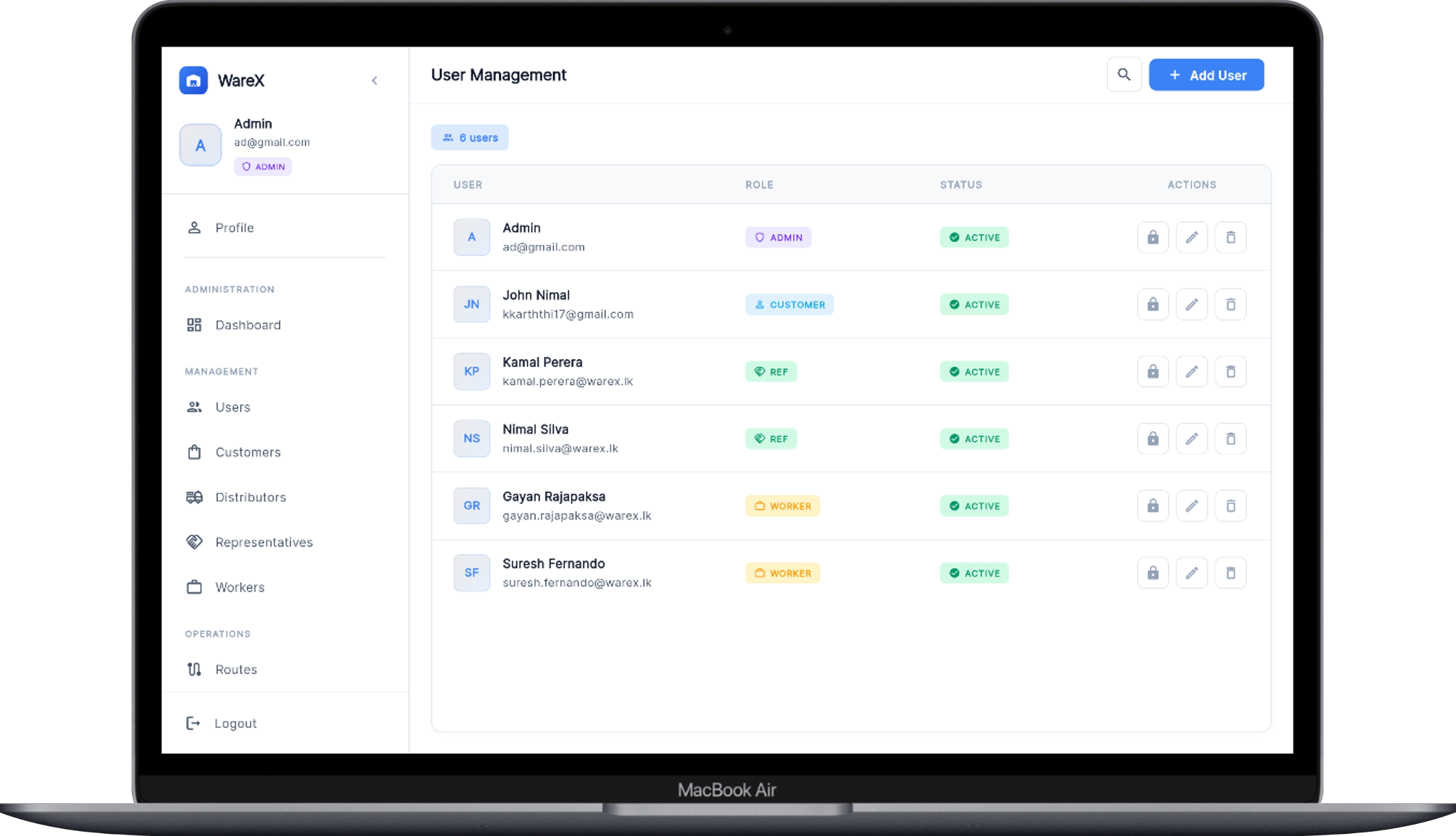The height and width of the screenshot is (836, 1456).
Task: Edit John Nimal's details
Action: point(1192,304)
